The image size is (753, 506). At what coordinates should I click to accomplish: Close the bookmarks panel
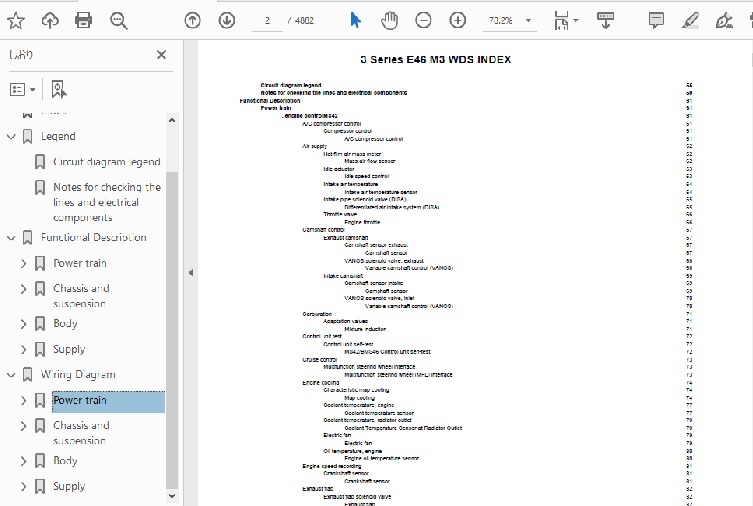coord(161,55)
